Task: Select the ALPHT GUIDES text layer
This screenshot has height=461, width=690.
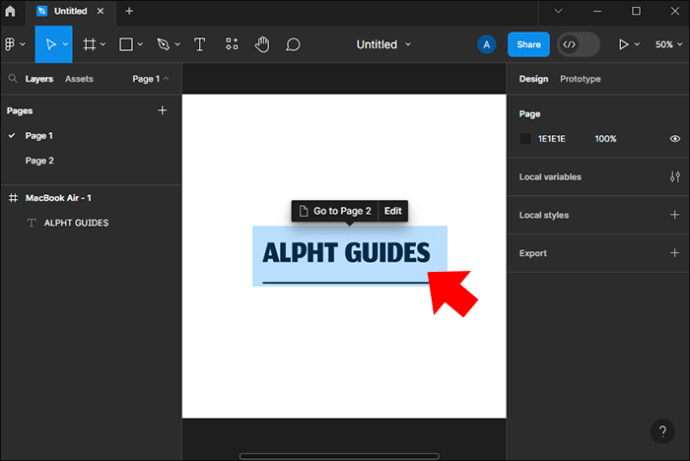Action: (x=76, y=223)
